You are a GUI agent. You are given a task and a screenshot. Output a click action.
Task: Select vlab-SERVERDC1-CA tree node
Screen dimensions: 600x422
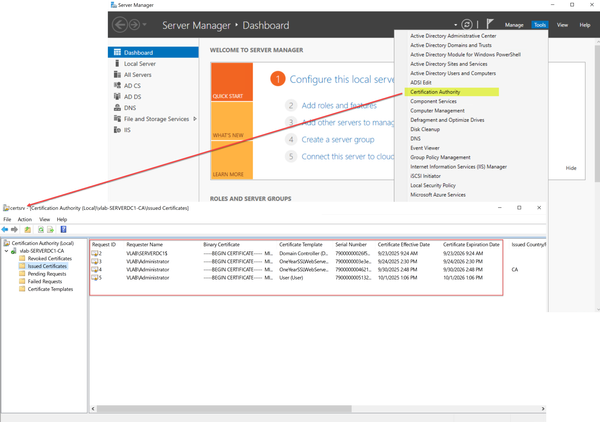coord(42,251)
